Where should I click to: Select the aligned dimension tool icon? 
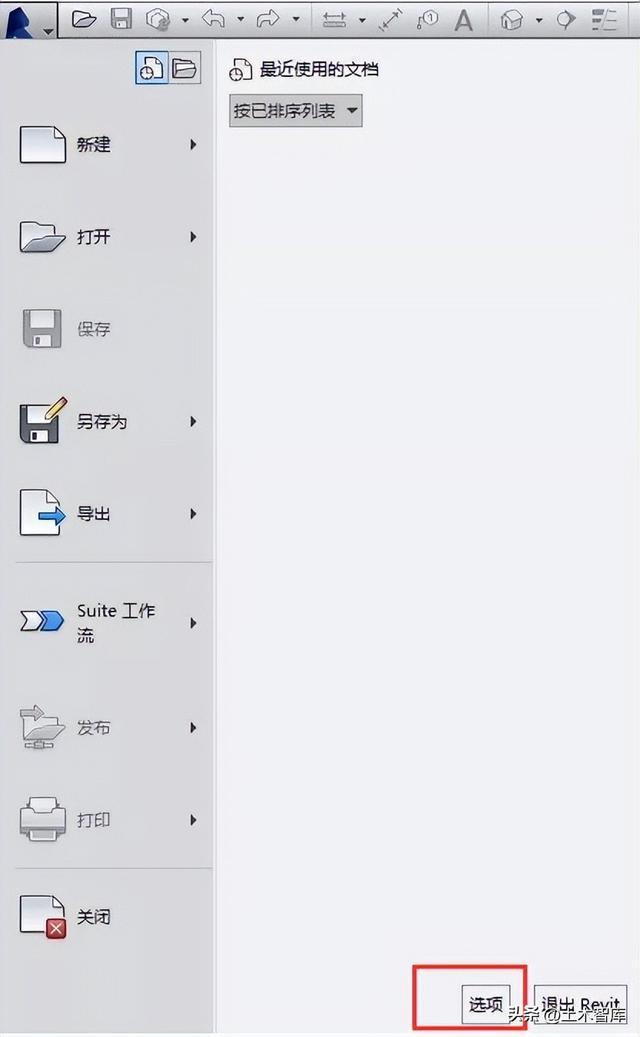click(x=391, y=20)
